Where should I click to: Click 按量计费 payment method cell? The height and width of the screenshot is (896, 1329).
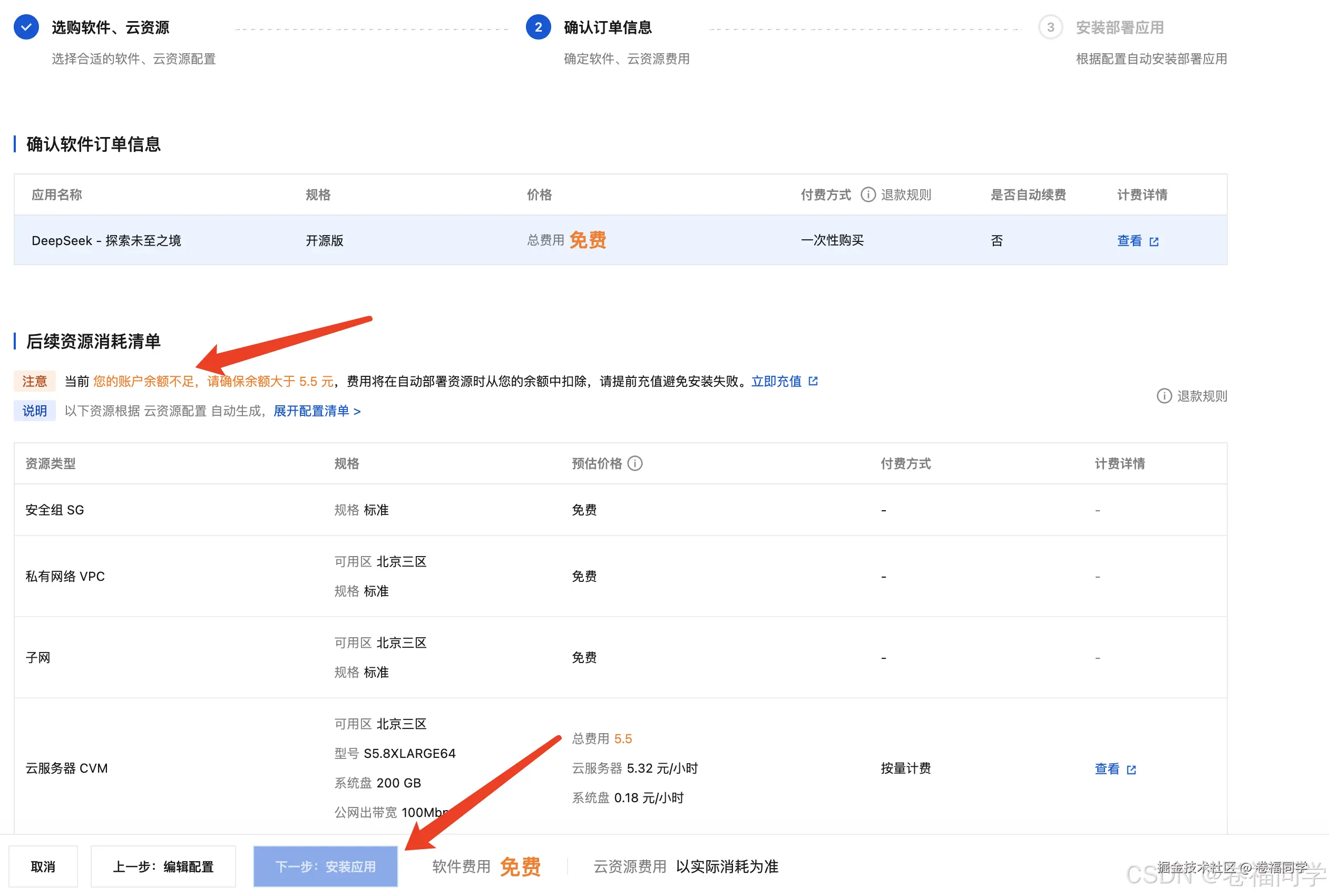click(x=906, y=768)
